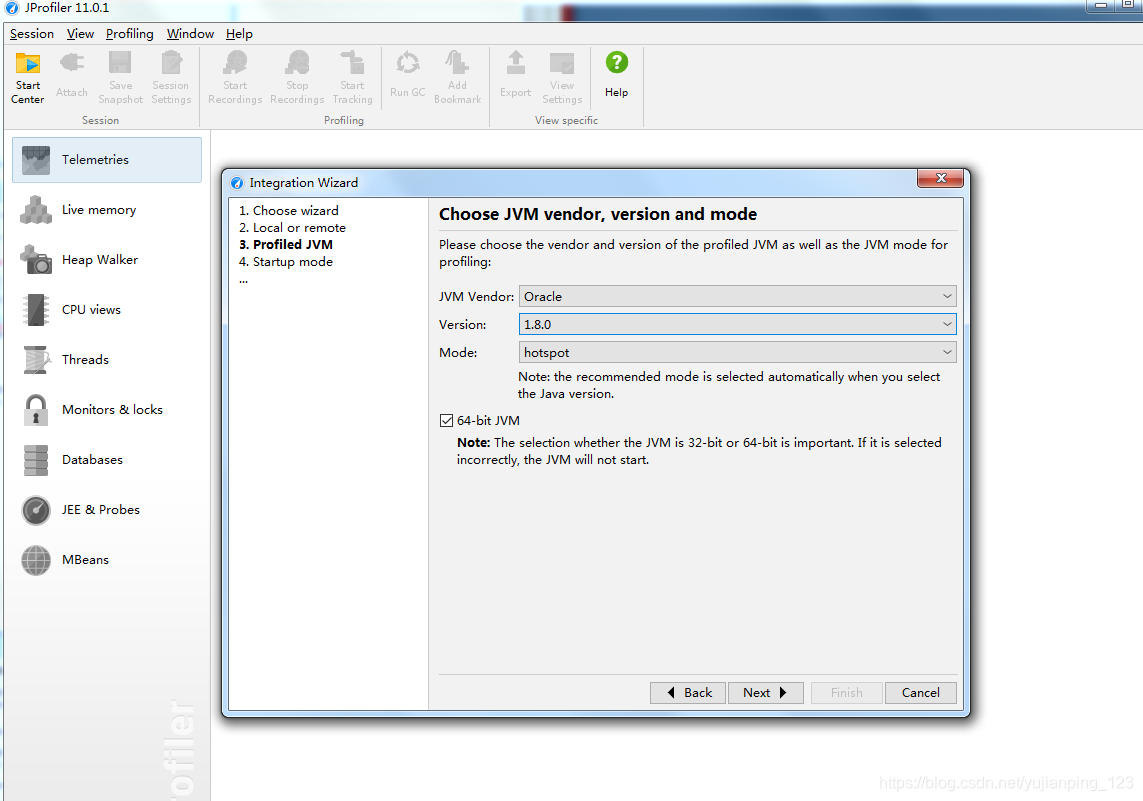Click the '3. Profiled JVM' step
The height and width of the screenshot is (801, 1143).
point(286,245)
